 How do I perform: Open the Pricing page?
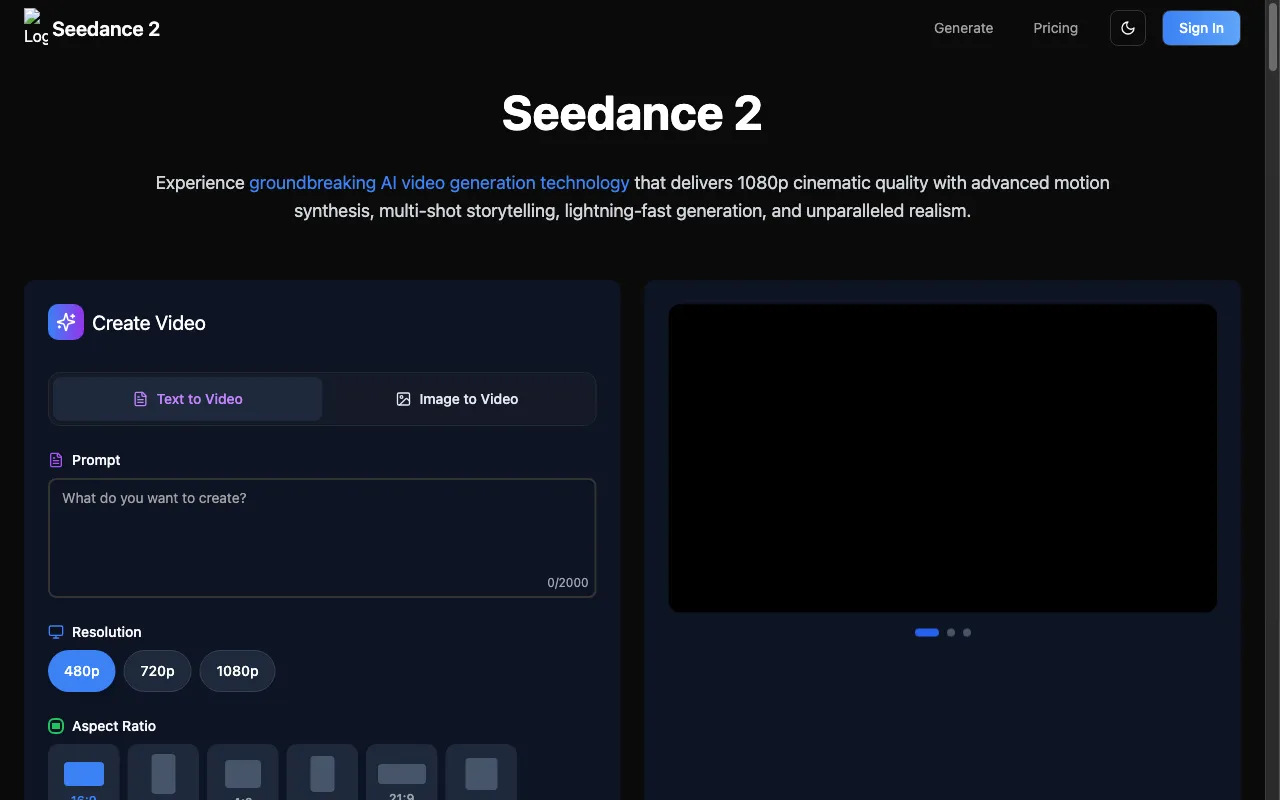pyautogui.click(x=1055, y=28)
